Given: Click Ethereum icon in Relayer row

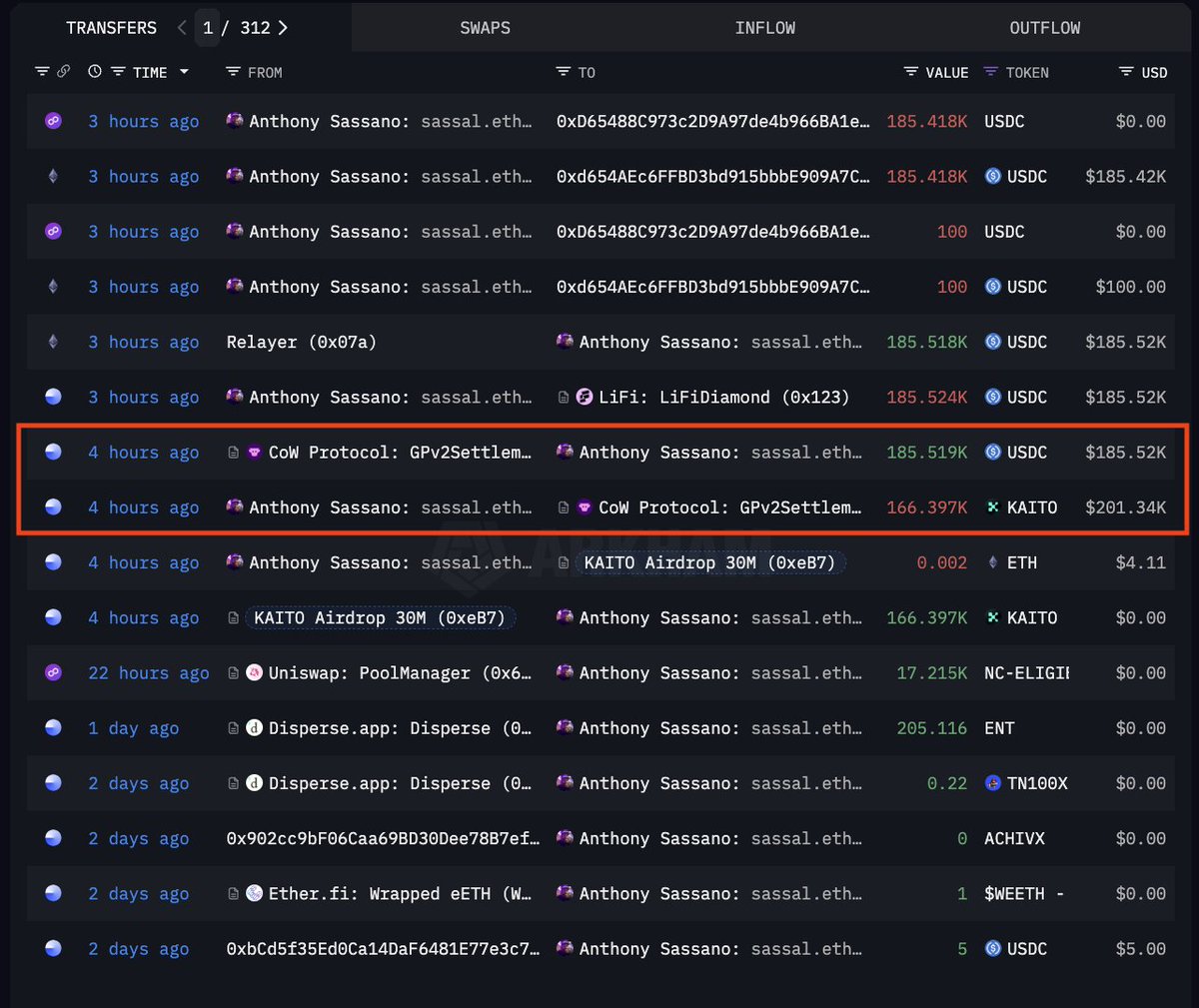Looking at the screenshot, I should tap(53, 342).
